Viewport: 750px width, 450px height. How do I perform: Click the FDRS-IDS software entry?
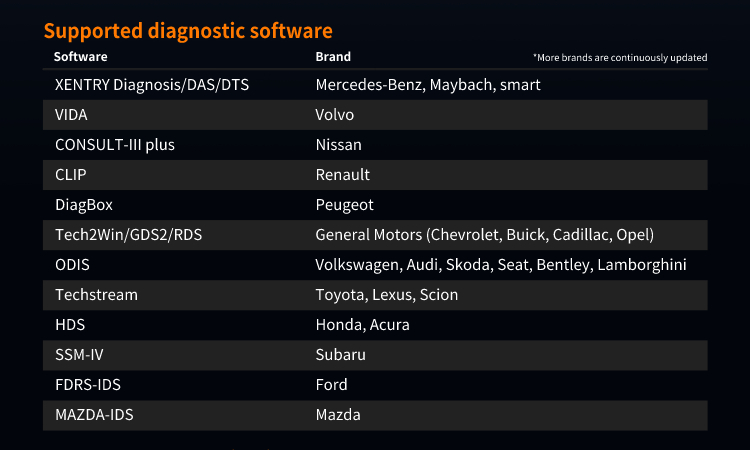(x=87, y=385)
